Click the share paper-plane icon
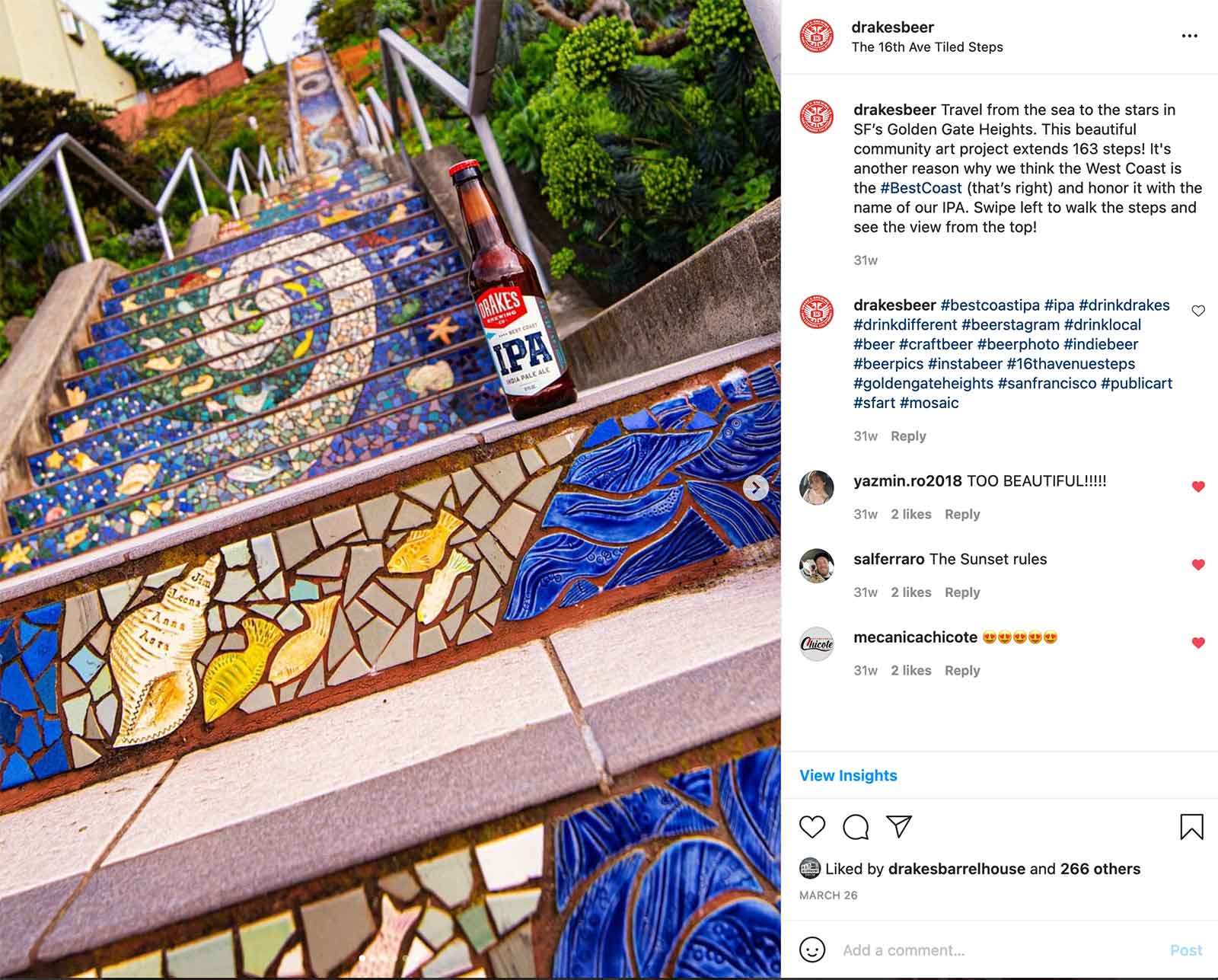This screenshot has height=980, width=1218. [x=899, y=826]
